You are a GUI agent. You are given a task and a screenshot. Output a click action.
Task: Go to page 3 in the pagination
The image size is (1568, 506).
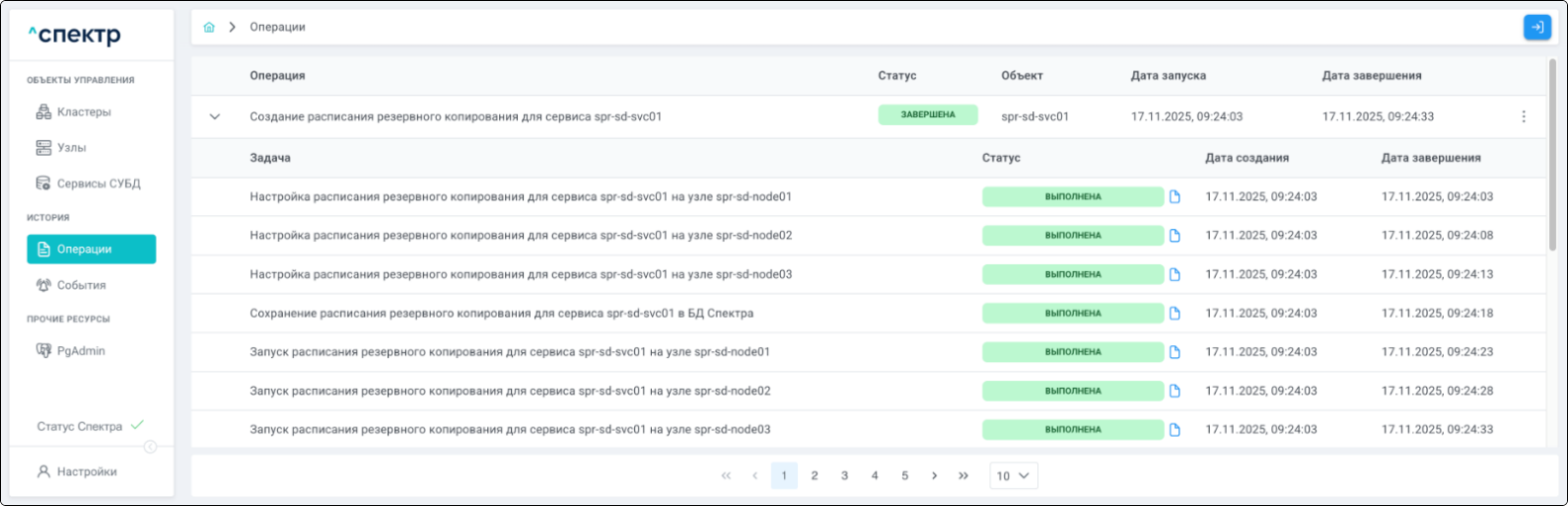point(845,476)
